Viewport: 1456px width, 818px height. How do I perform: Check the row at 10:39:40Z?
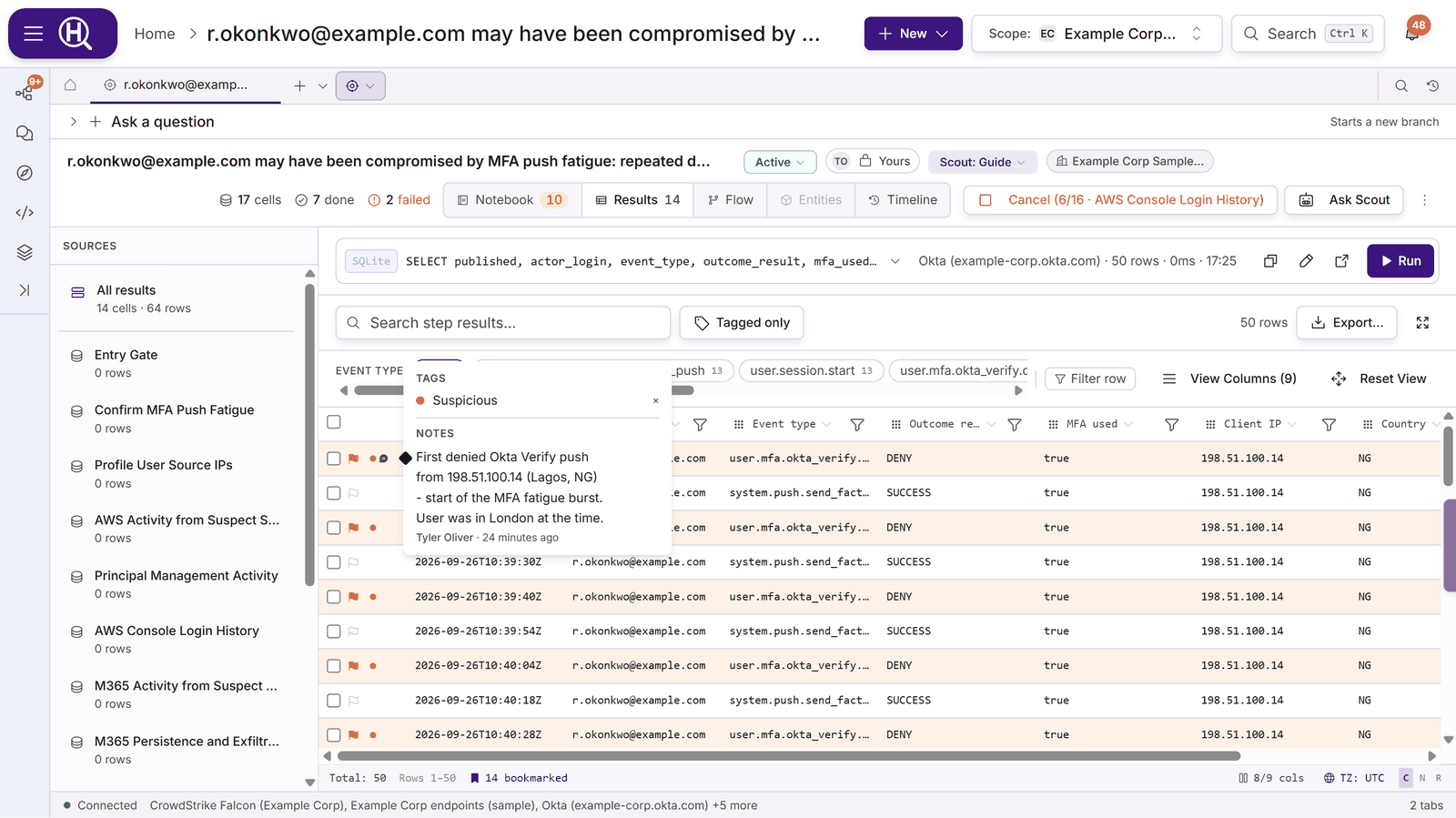pos(334,597)
